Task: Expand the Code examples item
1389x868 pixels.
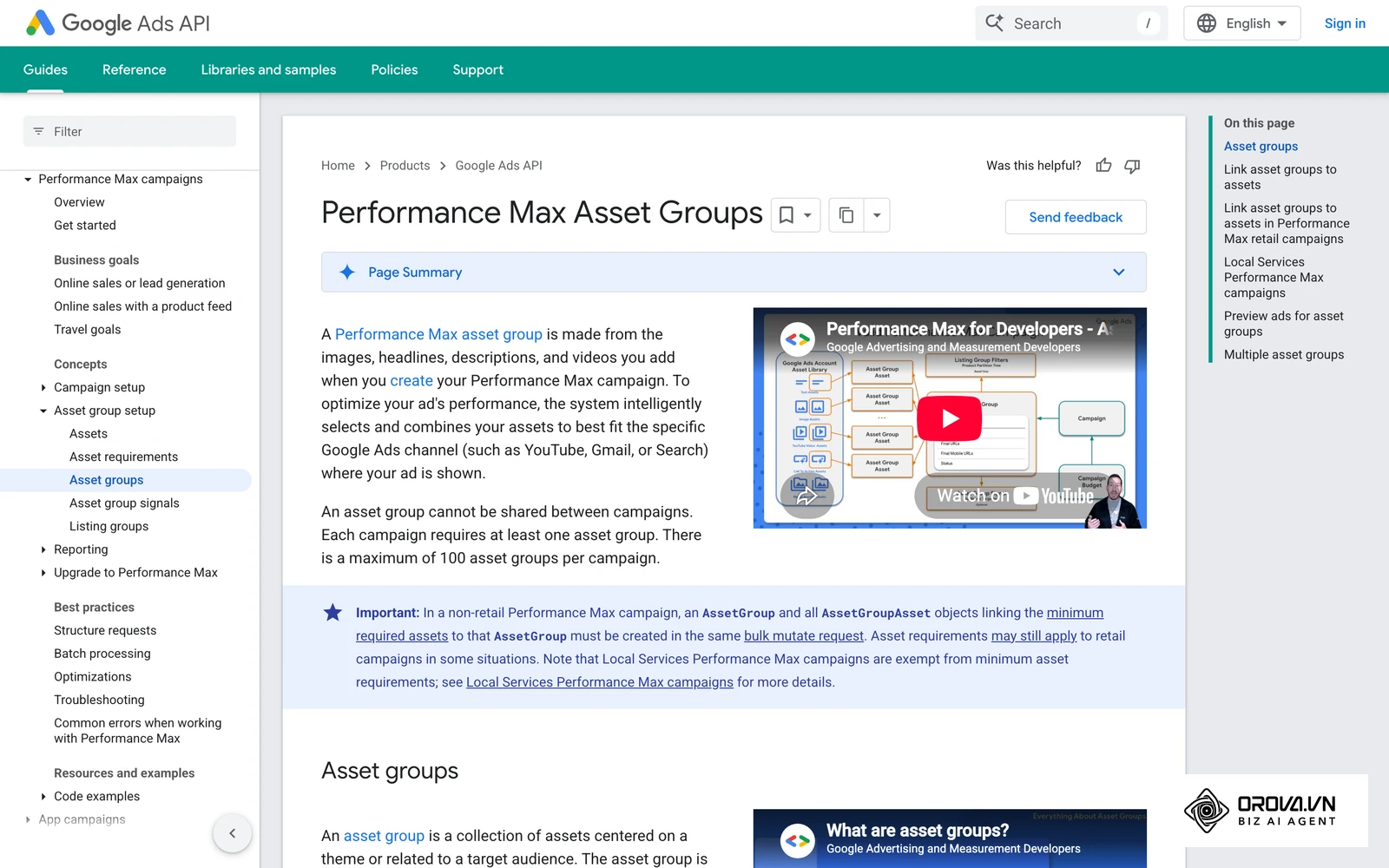Action: [x=43, y=797]
